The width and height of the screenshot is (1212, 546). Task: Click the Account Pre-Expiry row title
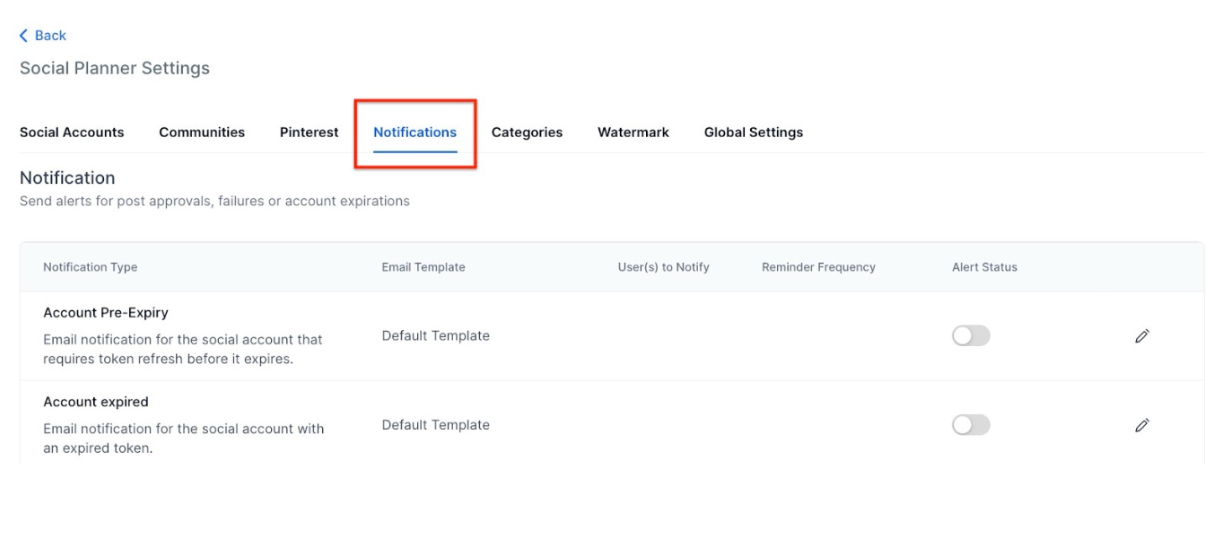click(x=105, y=312)
